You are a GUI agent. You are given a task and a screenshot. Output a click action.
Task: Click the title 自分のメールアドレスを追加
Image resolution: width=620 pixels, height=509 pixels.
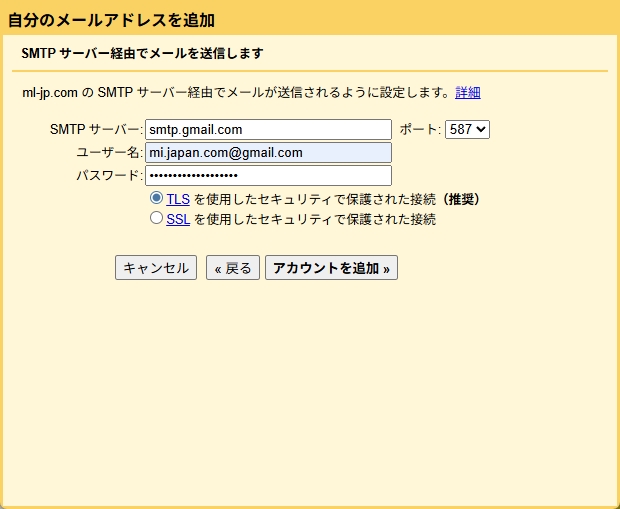pos(112,20)
